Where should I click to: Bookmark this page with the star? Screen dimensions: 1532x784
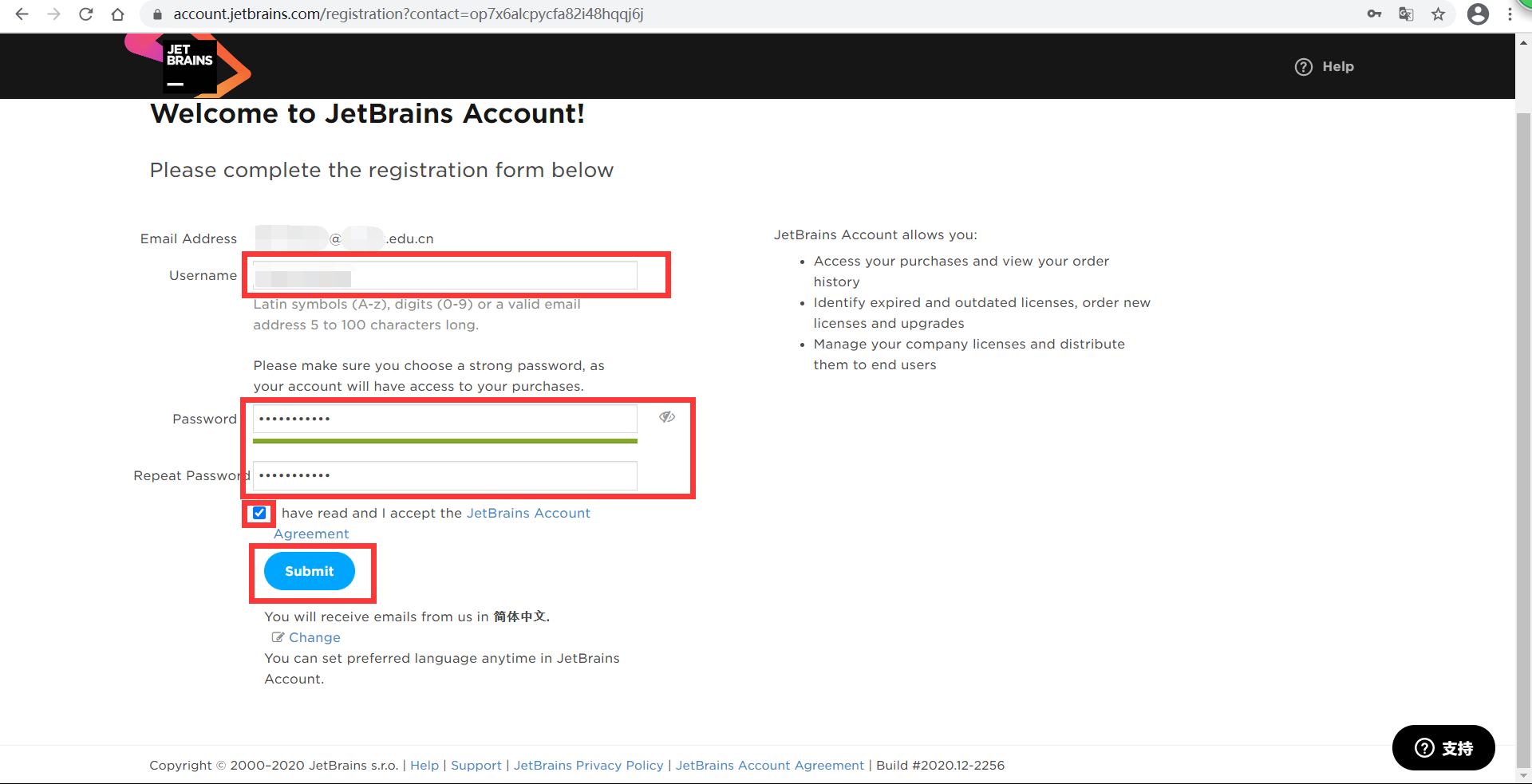[x=1438, y=14]
